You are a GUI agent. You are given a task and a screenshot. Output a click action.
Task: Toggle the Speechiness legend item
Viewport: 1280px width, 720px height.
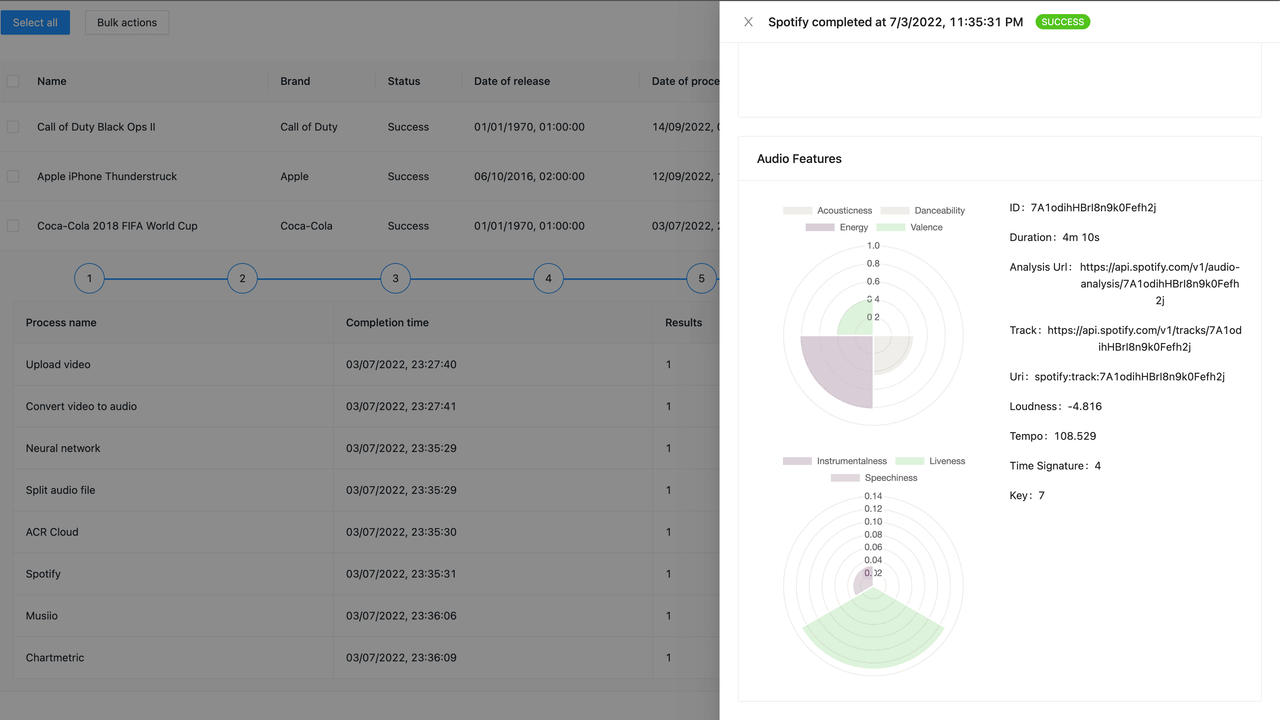pyautogui.click(x=874, y=478)
